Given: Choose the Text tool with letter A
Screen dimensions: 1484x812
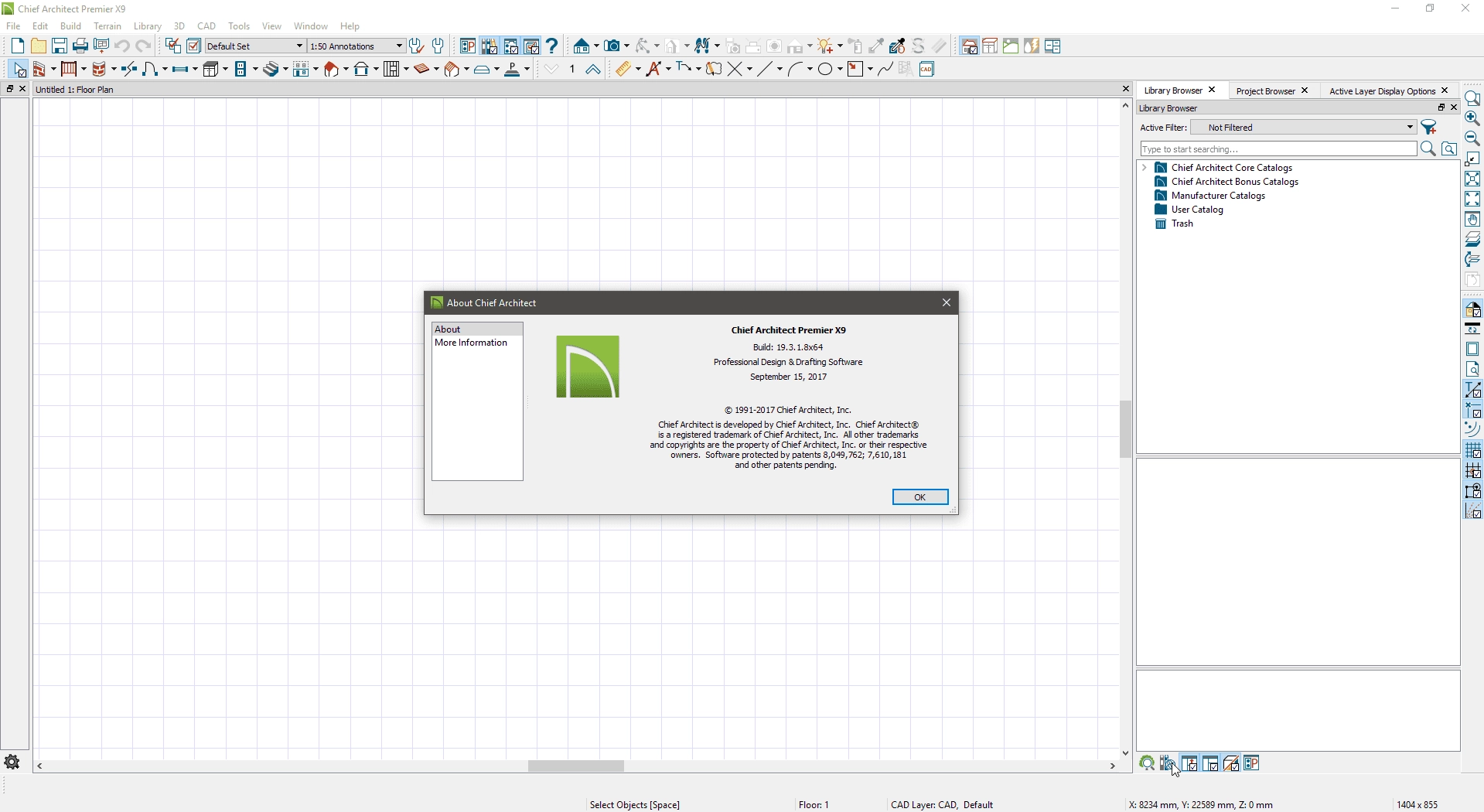Looking at the screenshot, I should coord(654,70).
